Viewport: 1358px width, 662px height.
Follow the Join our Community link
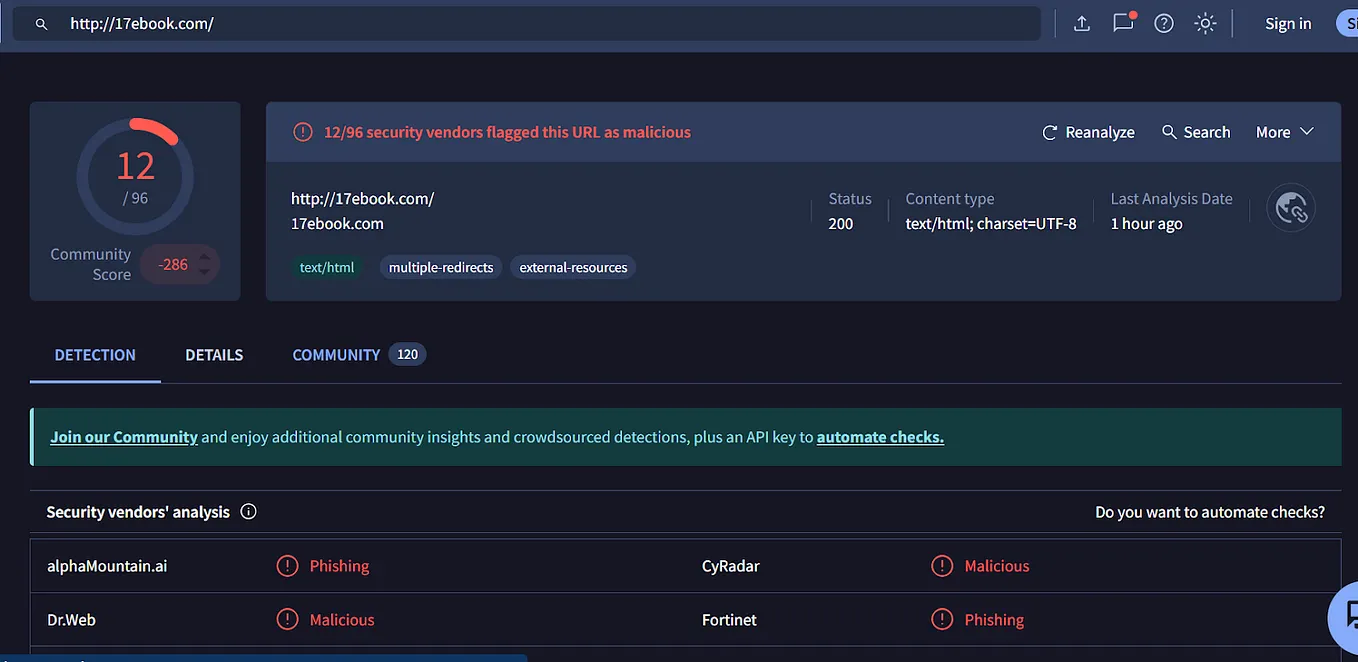coord(123,436)
